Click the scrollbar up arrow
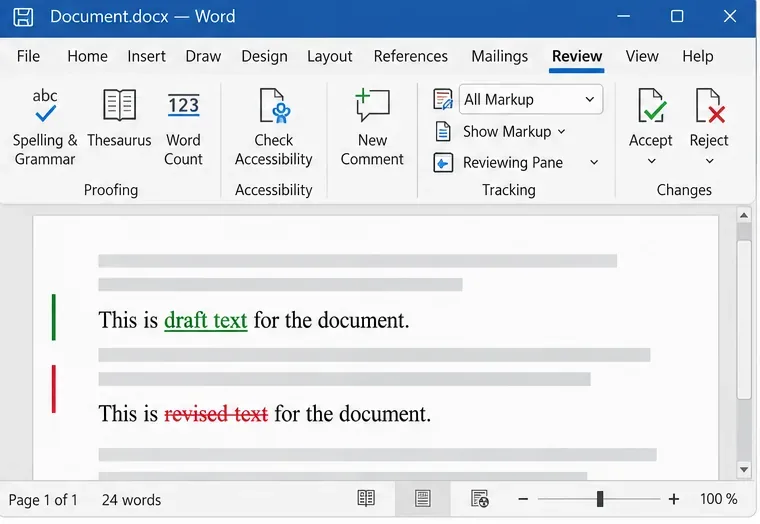 pos(744,215)
